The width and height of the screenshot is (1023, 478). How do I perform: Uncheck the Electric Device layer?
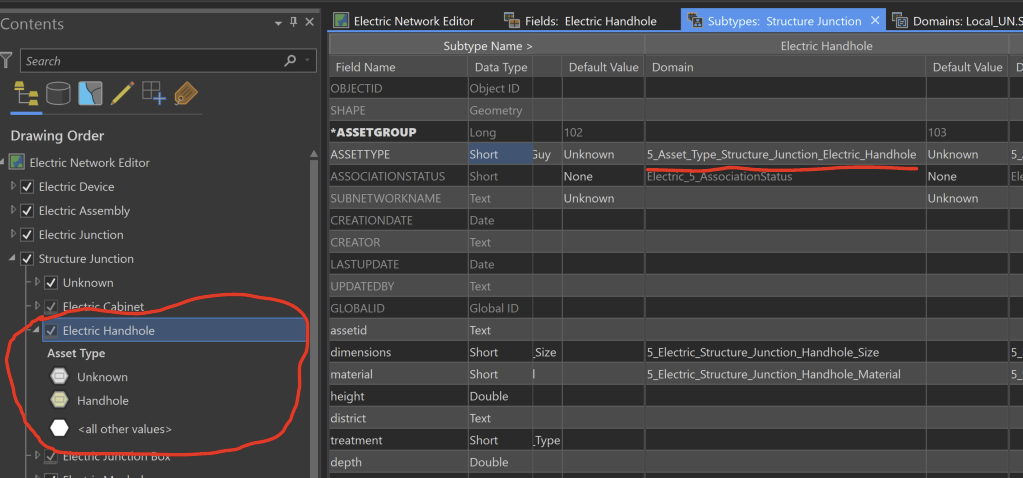(x=27, y=187)
